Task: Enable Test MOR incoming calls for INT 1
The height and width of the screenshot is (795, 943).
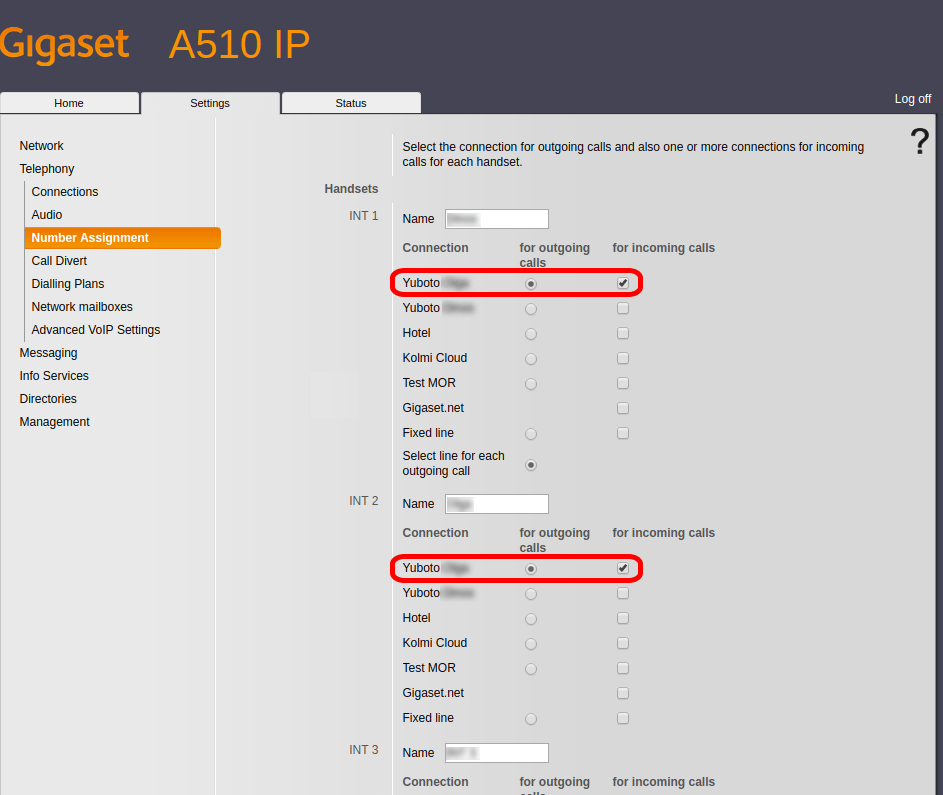Action: (622, 382)
